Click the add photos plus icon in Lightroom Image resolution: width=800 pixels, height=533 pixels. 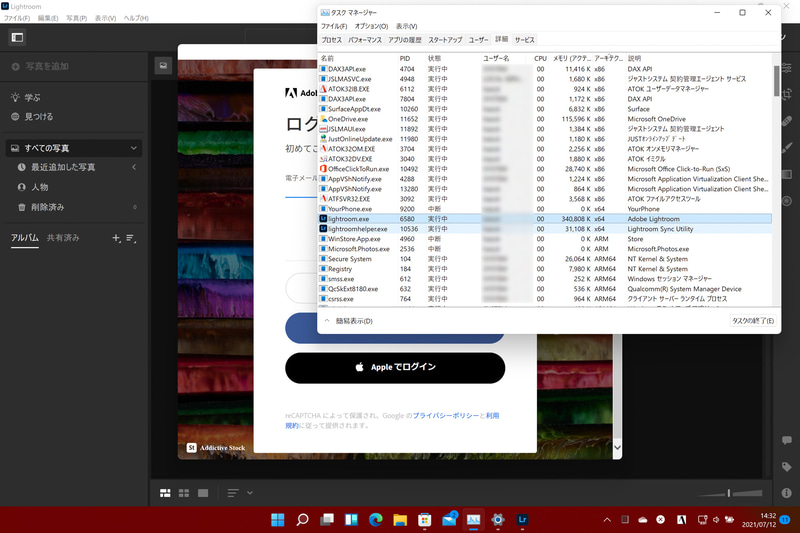pyautogui.click(x=16, y=66)
